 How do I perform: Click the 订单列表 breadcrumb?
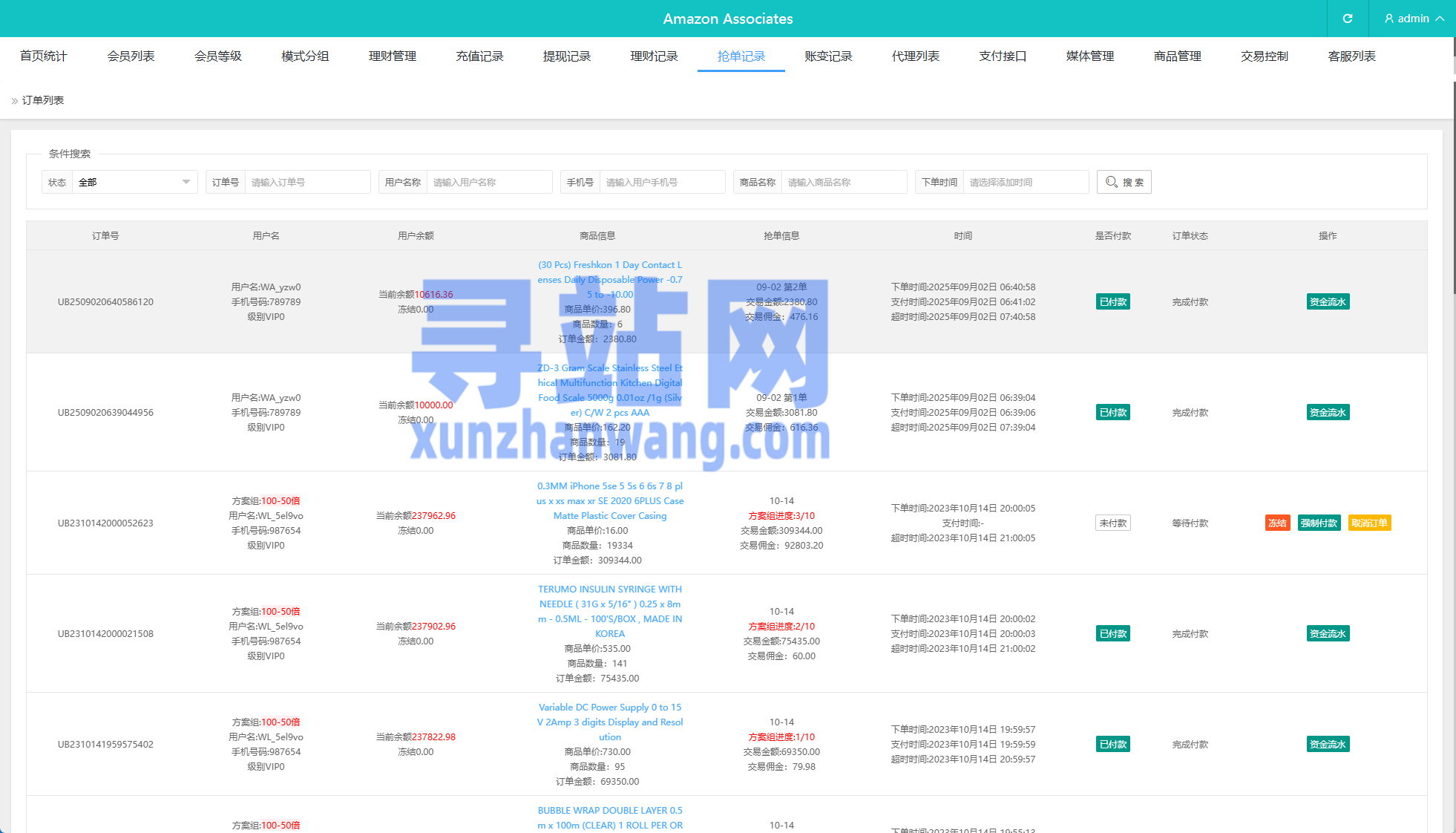[x=43, y=100]
